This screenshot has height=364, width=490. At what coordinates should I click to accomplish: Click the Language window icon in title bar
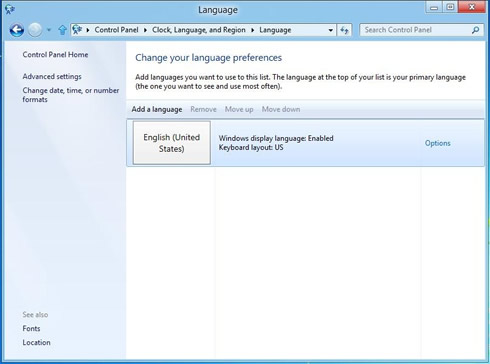pos(10,9)
